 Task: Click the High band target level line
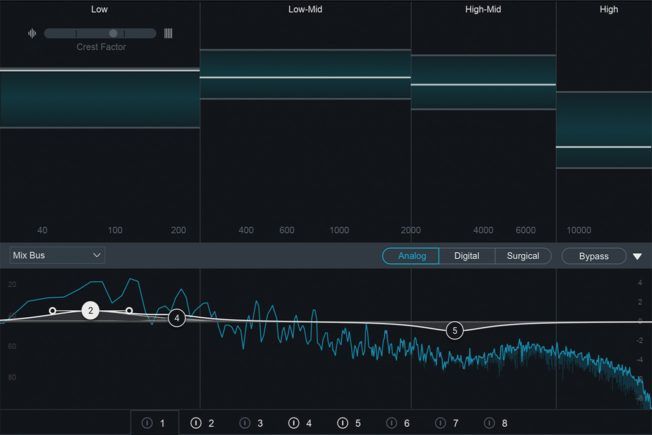pyautogui.click(x=603, y=147)
